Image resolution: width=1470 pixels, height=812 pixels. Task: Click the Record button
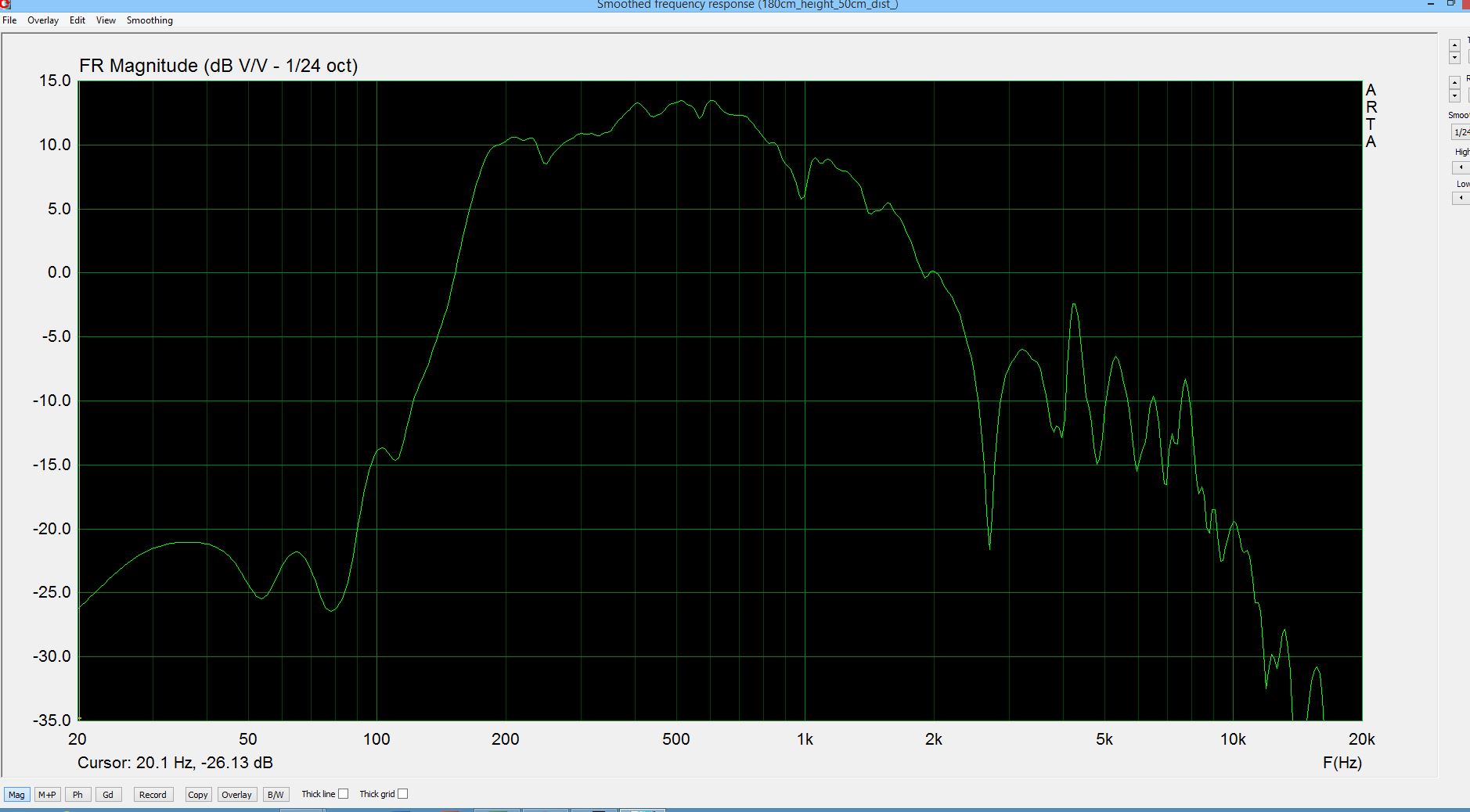153,794
